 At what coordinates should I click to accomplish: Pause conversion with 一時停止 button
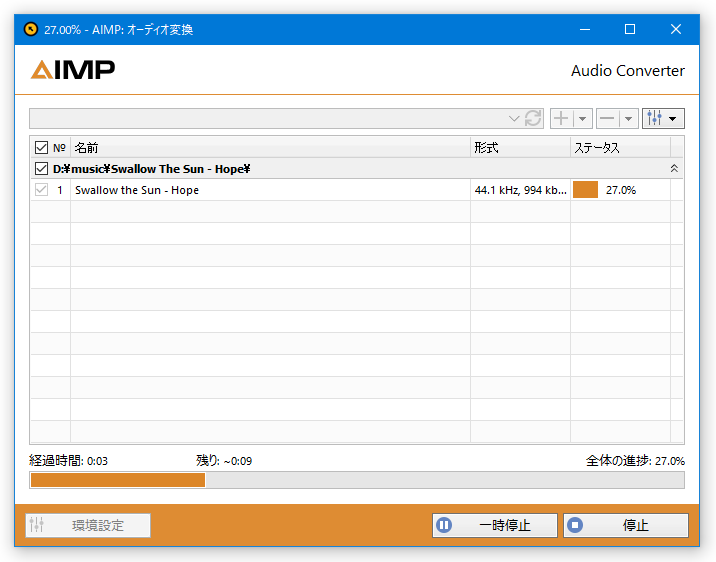pyautogui.click(x=495, y=525)
